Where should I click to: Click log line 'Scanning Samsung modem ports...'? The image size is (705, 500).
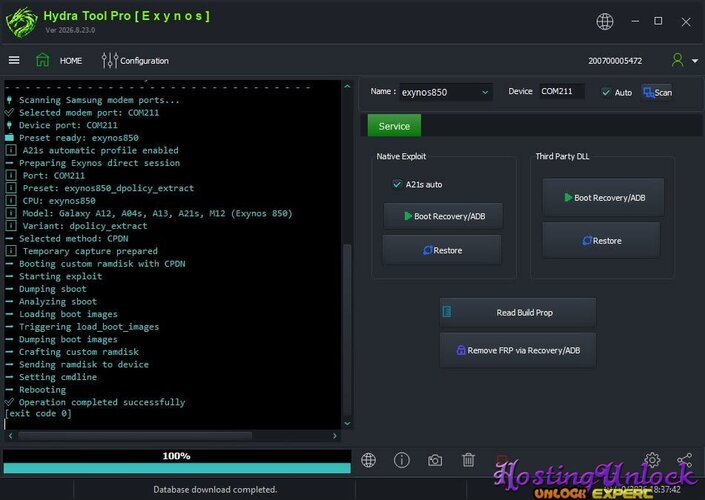[99, 100]
